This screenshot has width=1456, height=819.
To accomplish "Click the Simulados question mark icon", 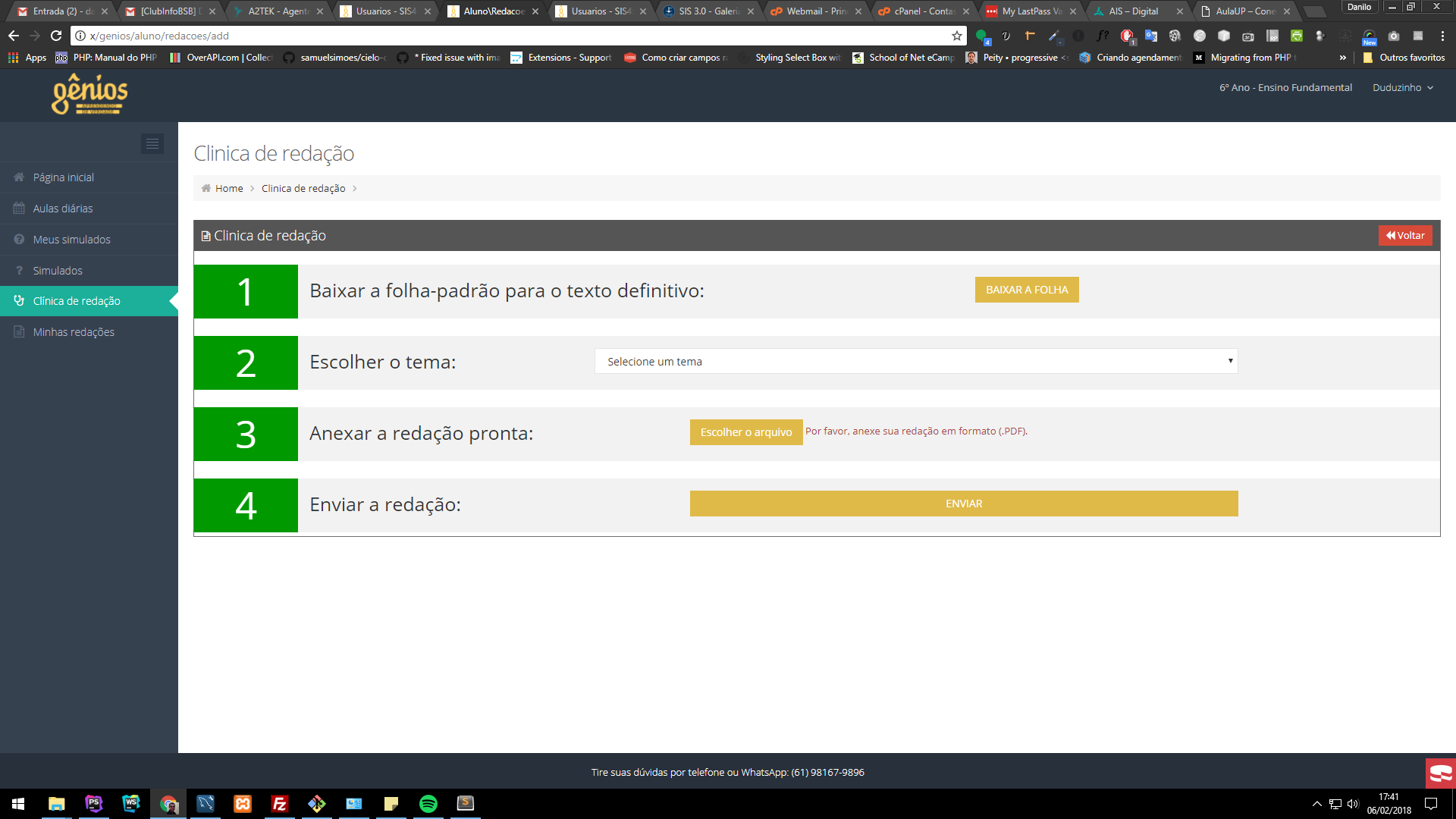I will 19,270.
